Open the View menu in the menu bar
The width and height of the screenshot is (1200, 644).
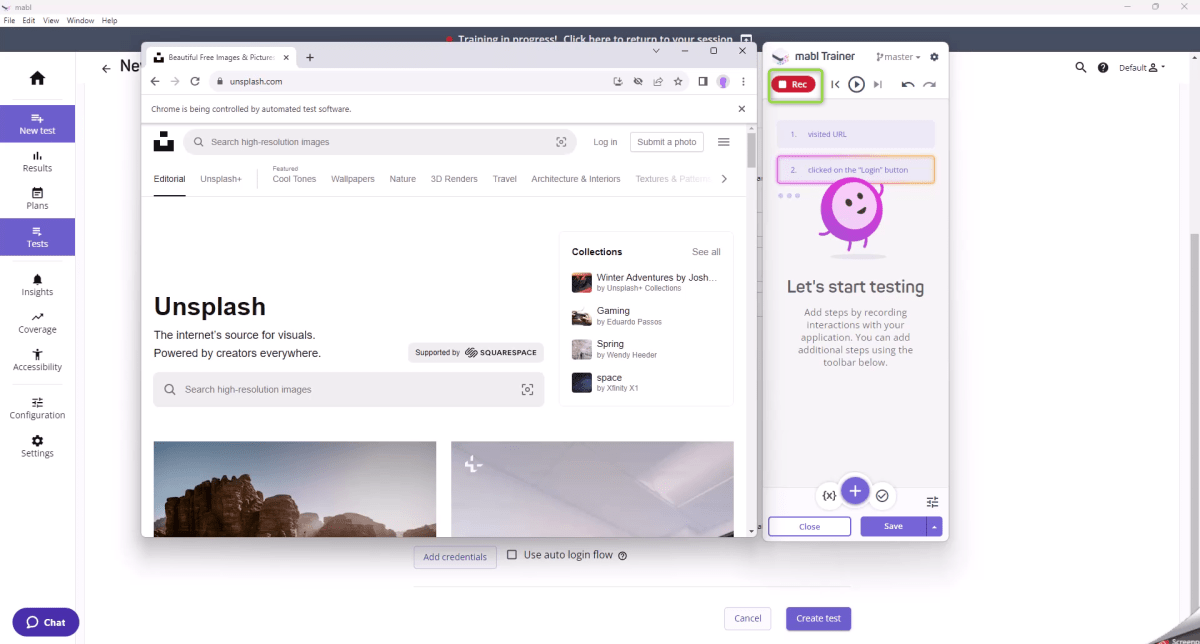pyautogui.click(x=50, y=19)
